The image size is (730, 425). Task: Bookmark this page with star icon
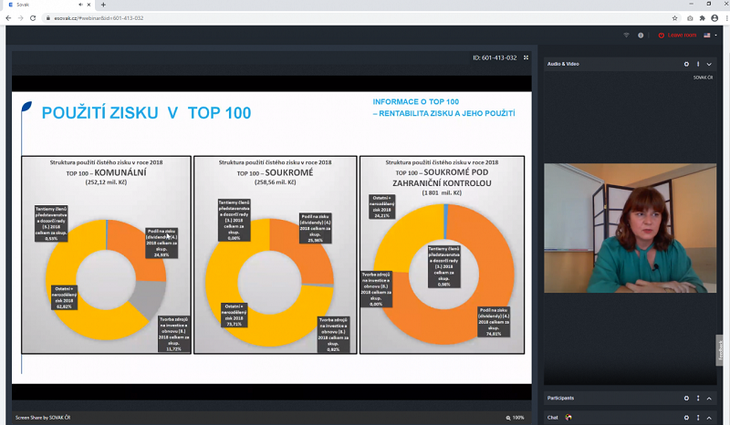click(x=675, y=18)
